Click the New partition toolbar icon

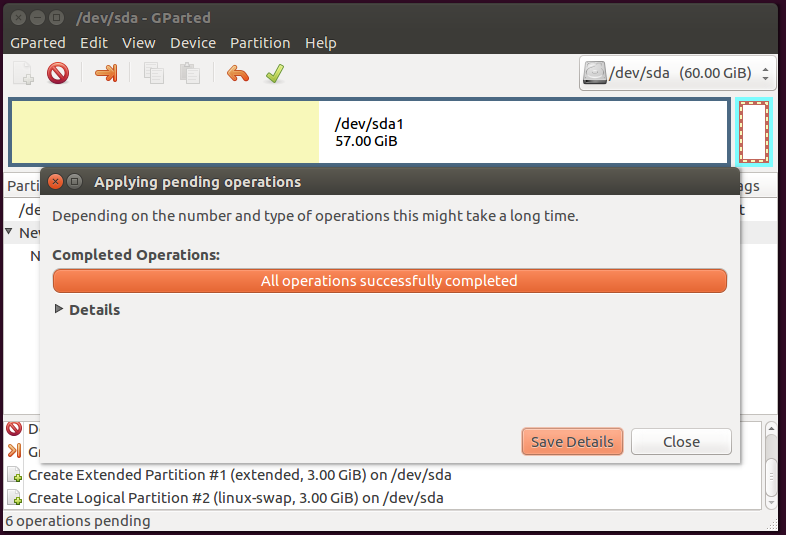tap(23, 73)
